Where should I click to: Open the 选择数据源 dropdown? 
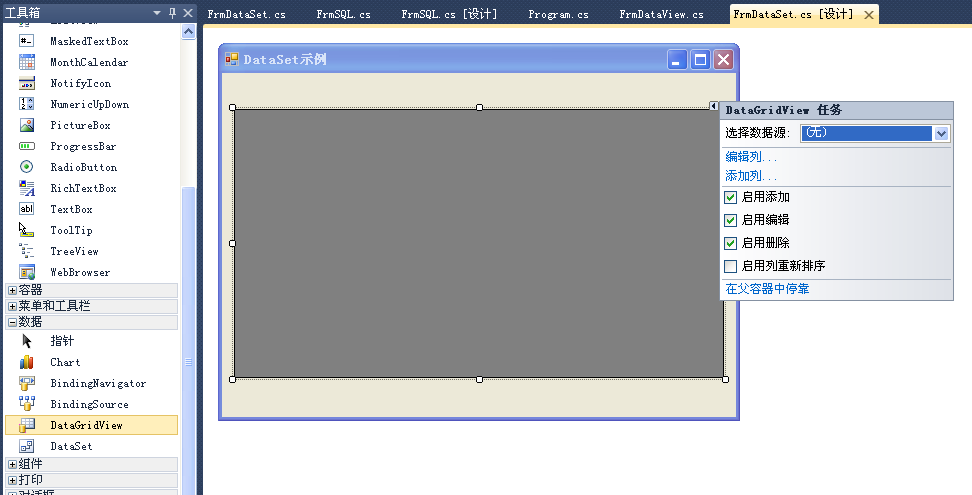pos(941,133)
